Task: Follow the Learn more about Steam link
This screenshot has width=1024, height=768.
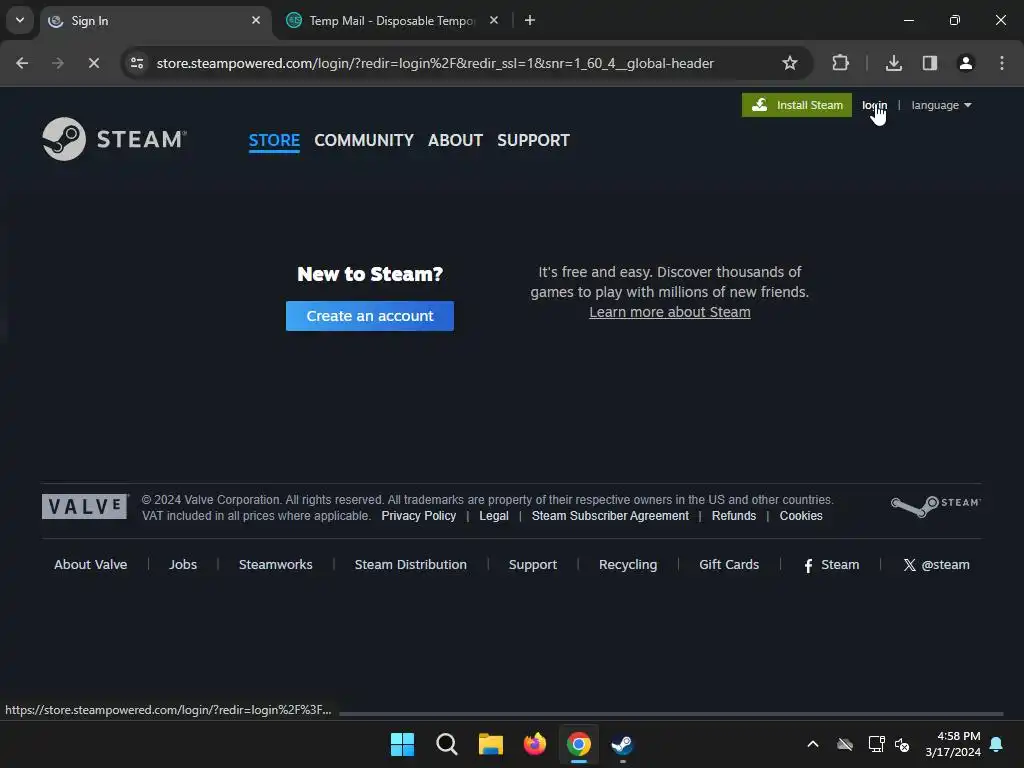Action: (x=669, y=312)
